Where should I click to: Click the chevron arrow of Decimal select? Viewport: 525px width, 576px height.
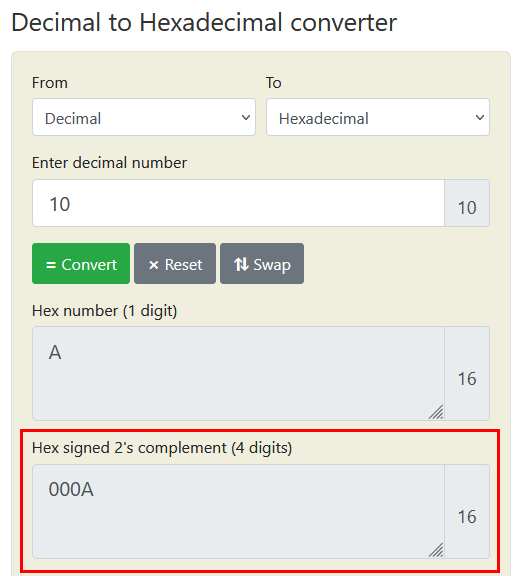coord(246,118)
